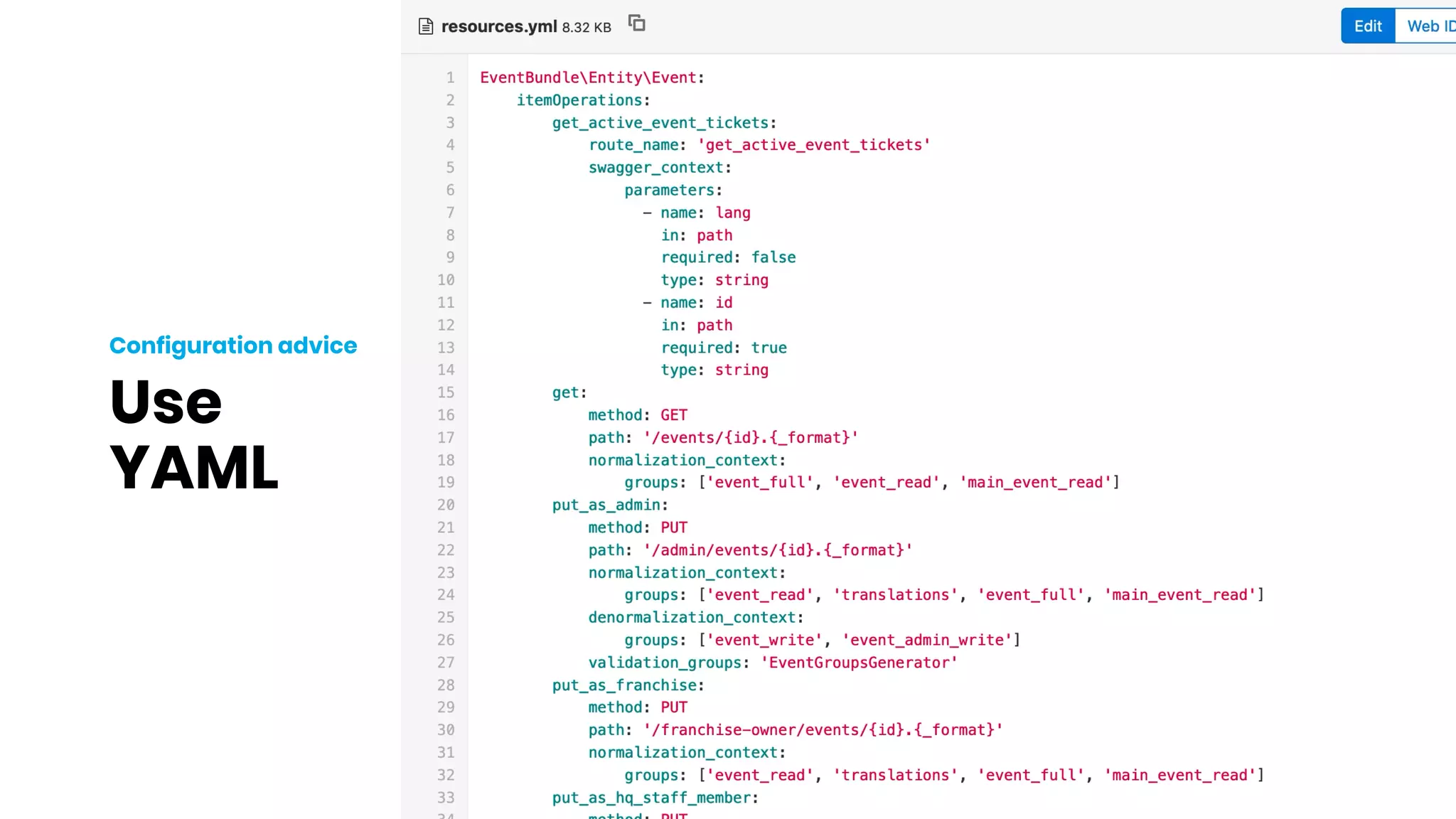Screen dimensions: 1456x819
Task: Click the get_active_event_tickets key on line 3
Action: (660, 123)
